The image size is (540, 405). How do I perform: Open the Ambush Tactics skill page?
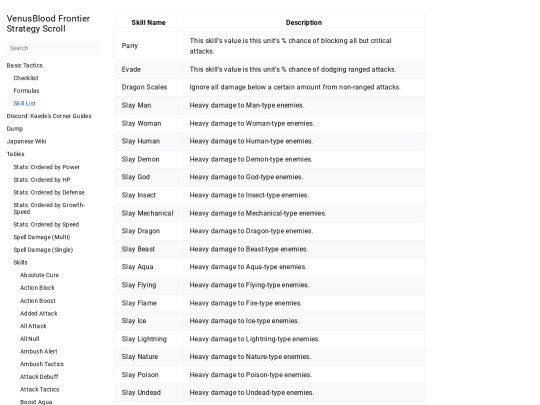(42, 364)
